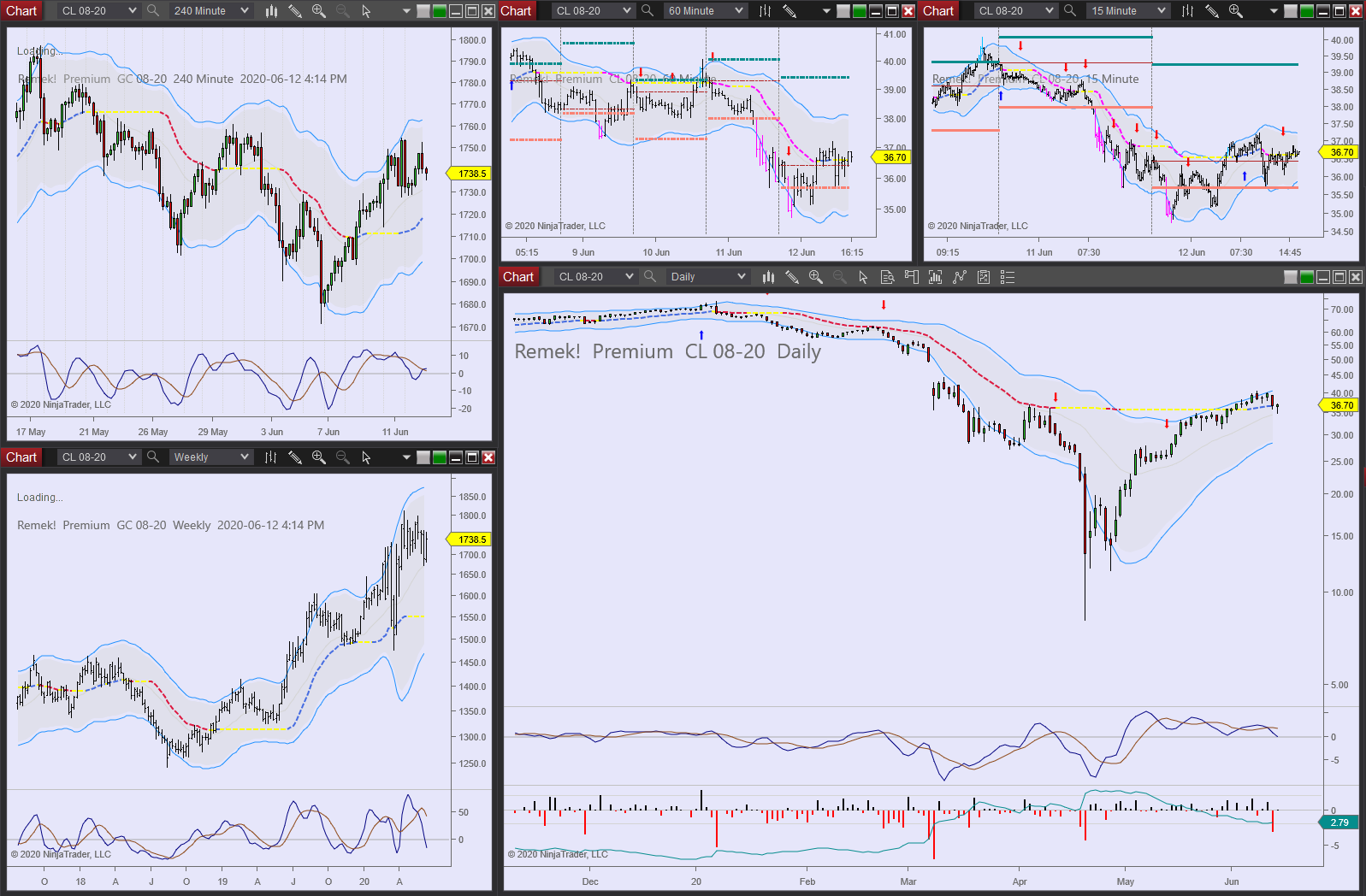This screenshot has width=1366, height=896.
Task: Select the cursor pointer in 240 Minute chart
Action: 367,11
